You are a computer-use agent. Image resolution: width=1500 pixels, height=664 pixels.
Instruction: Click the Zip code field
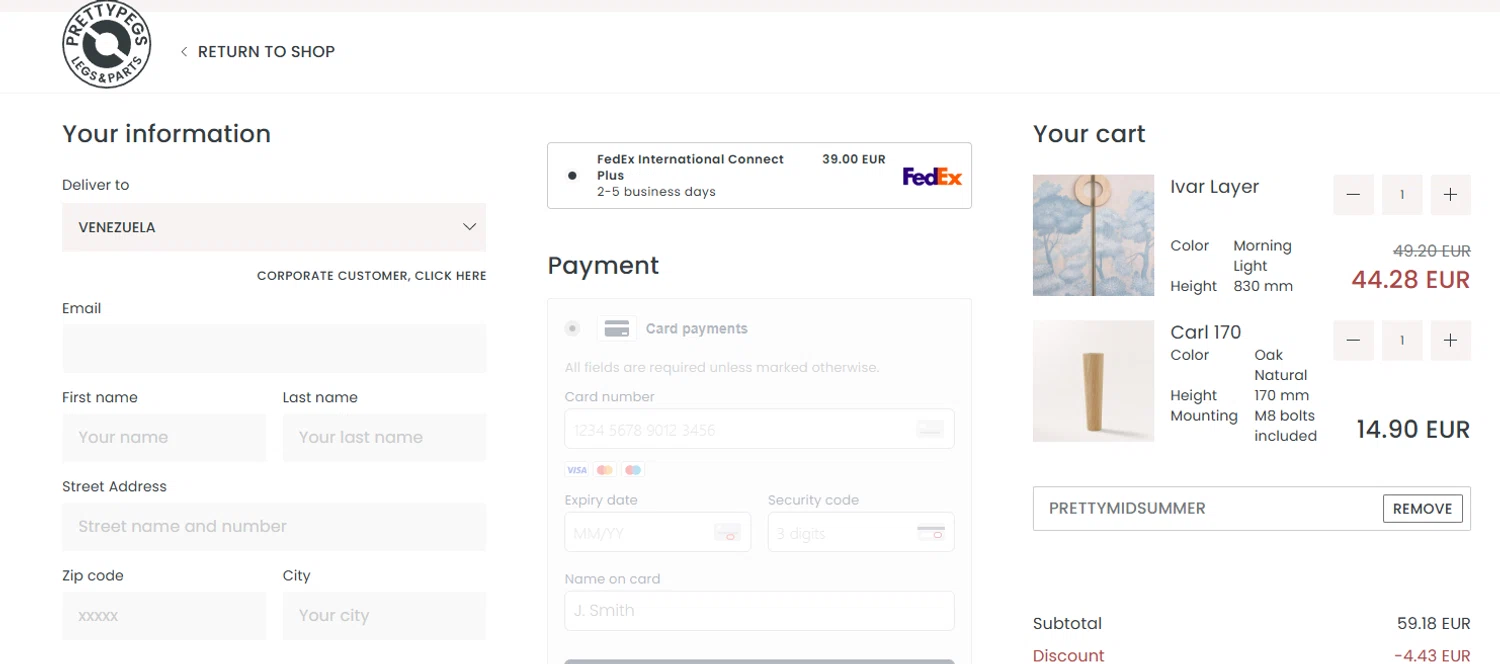click(164, 616)
